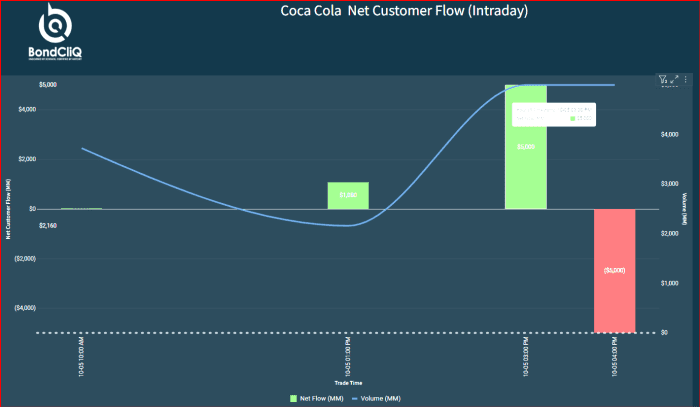Click the tooltip box on 03:00 PM bar
The height and width of the screenshot is (407, 700).
[x=554, y=115]
